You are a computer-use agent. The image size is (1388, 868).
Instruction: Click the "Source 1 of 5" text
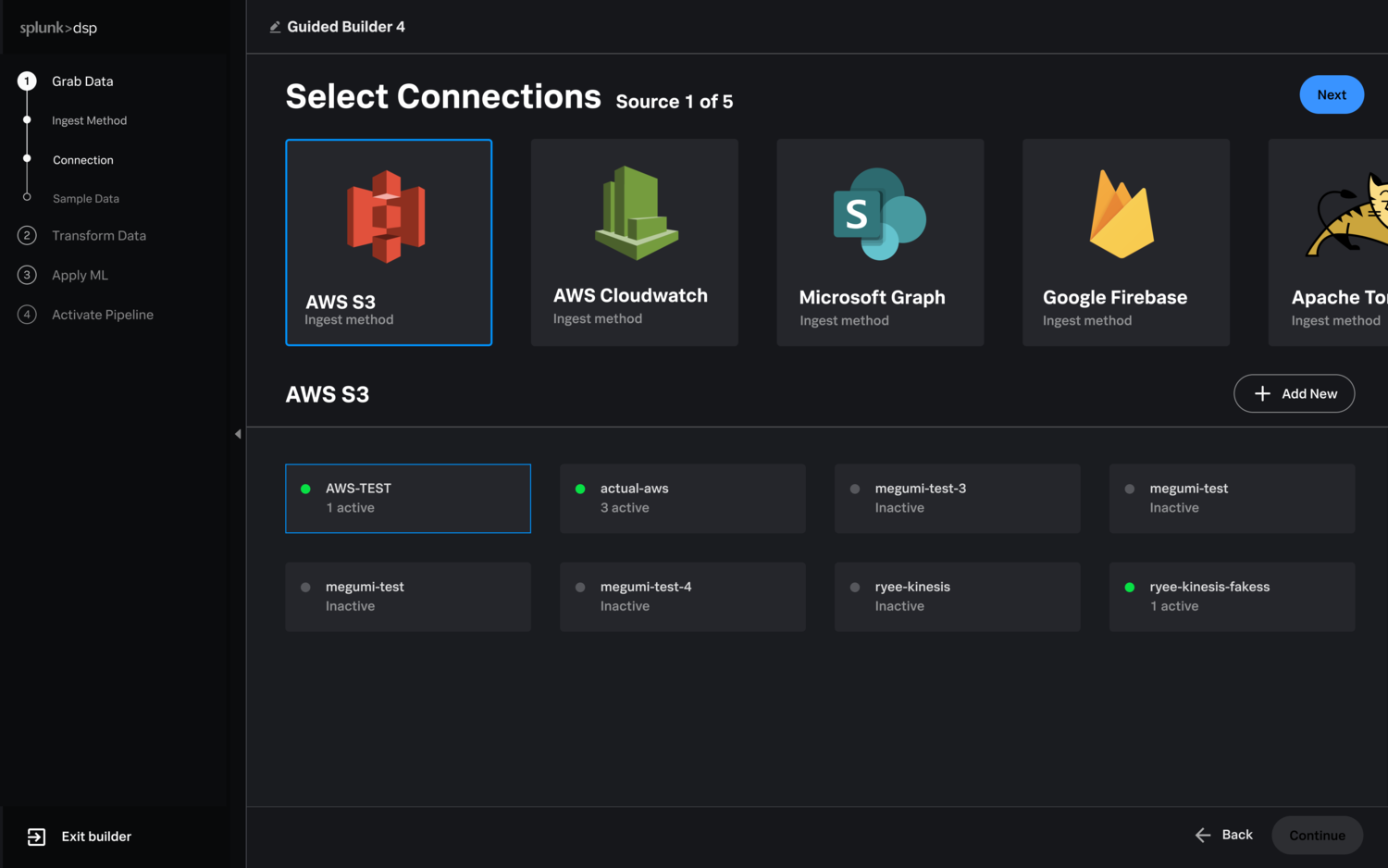click(x=675, y=102)
